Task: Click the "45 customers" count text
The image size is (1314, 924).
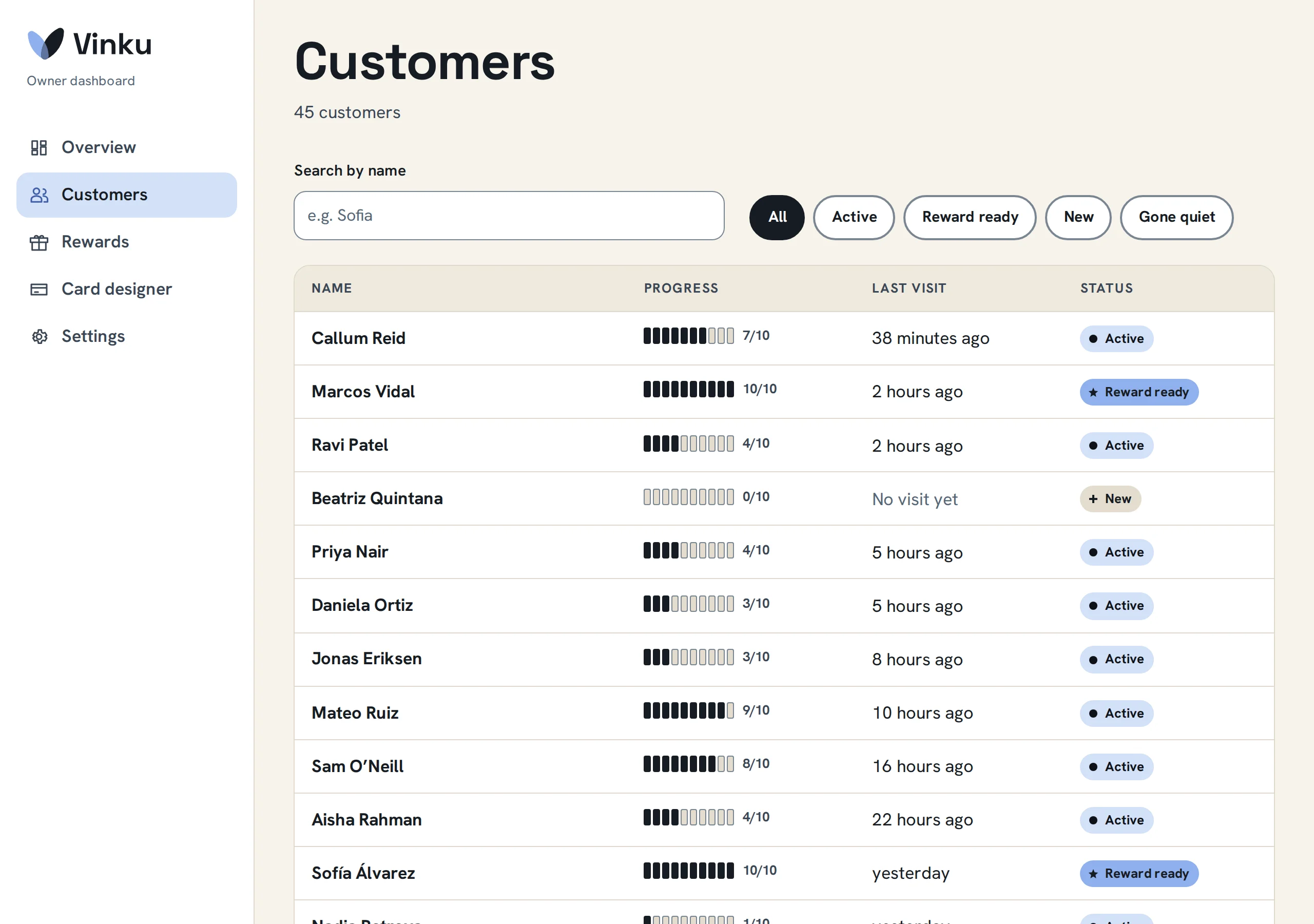Action: pyautogui.click(x=347, y=112)
